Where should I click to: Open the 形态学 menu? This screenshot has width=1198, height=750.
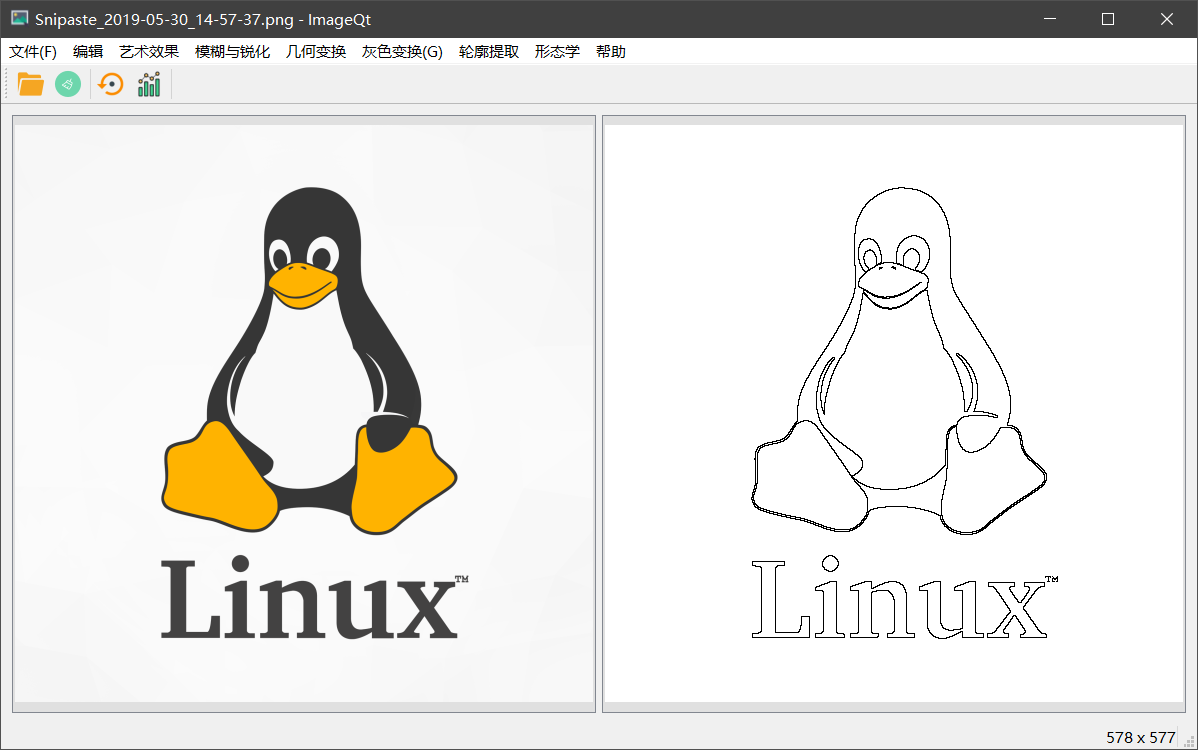pos(557,52)
